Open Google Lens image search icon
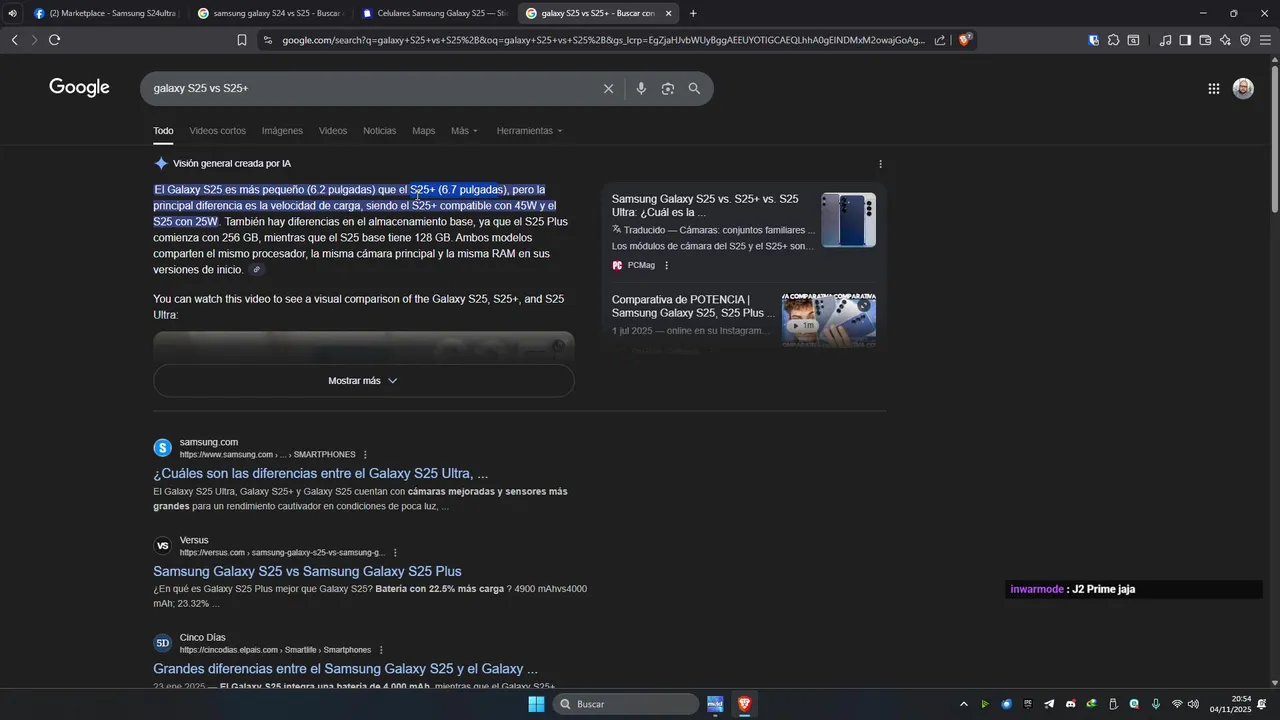This screenshot has width=1280, height=720. pyautogui.click(x=668, y=89)
